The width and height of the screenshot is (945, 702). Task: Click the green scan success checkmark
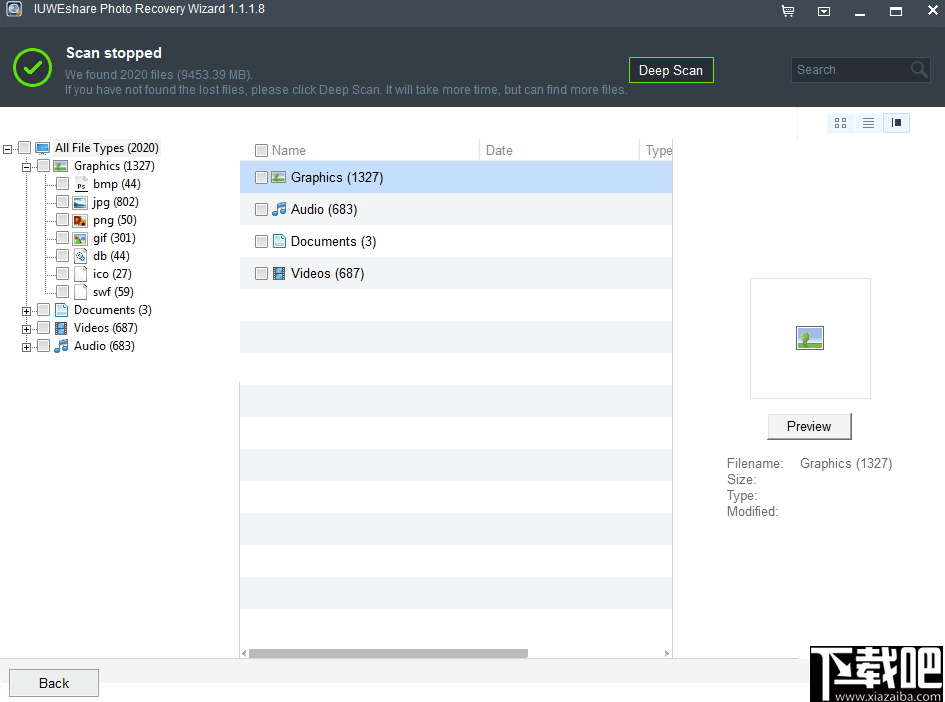(31, 67)
